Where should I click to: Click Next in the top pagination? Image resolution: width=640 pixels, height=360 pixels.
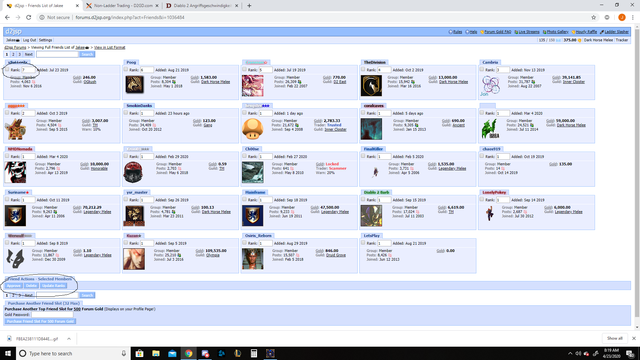pyautogui.click(x=28, y=54)
